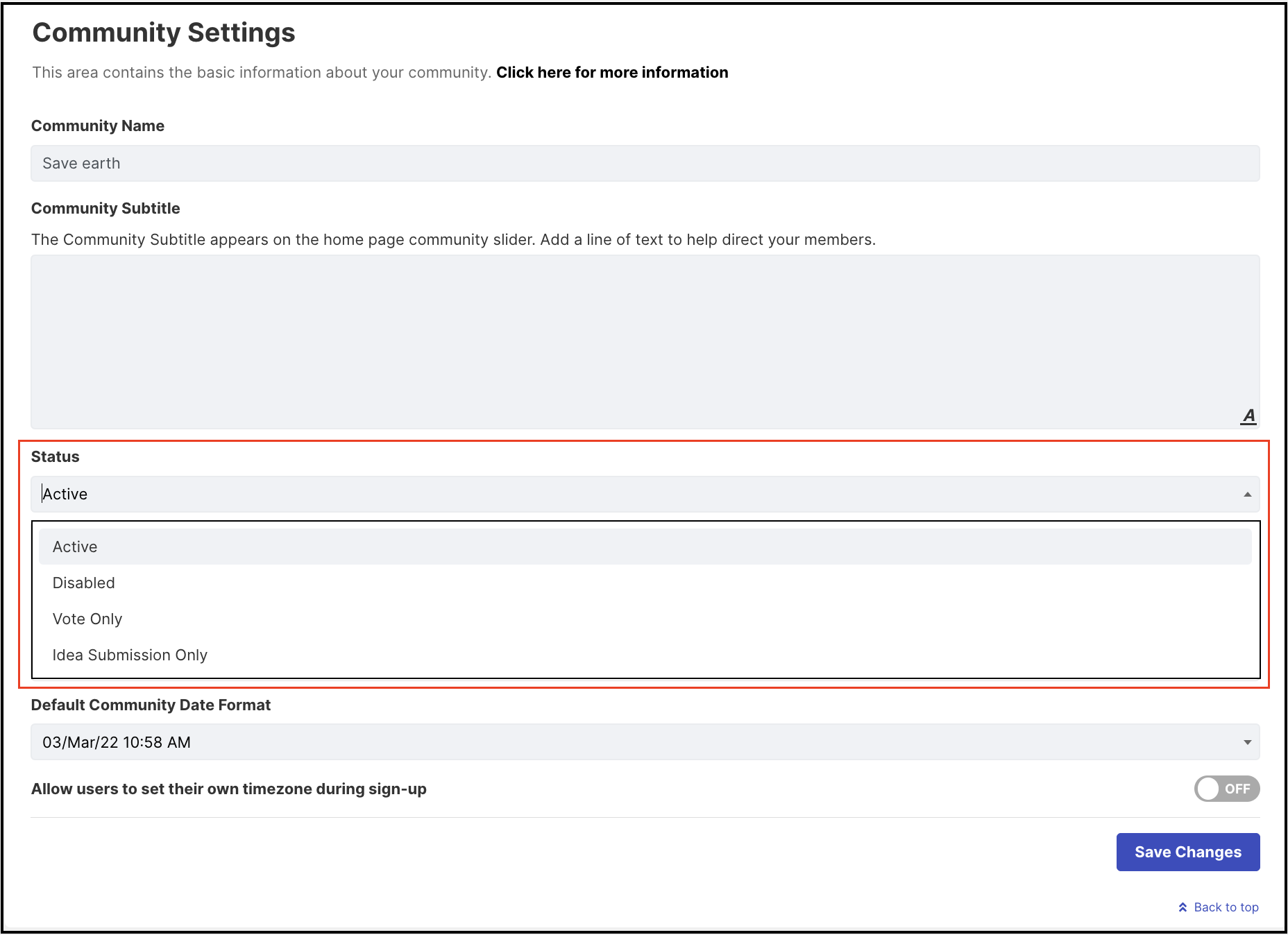The width and height of the screenshot is (1288, 935).
Task: Click the Back to top arrow icon
Action: [1183, 907]
